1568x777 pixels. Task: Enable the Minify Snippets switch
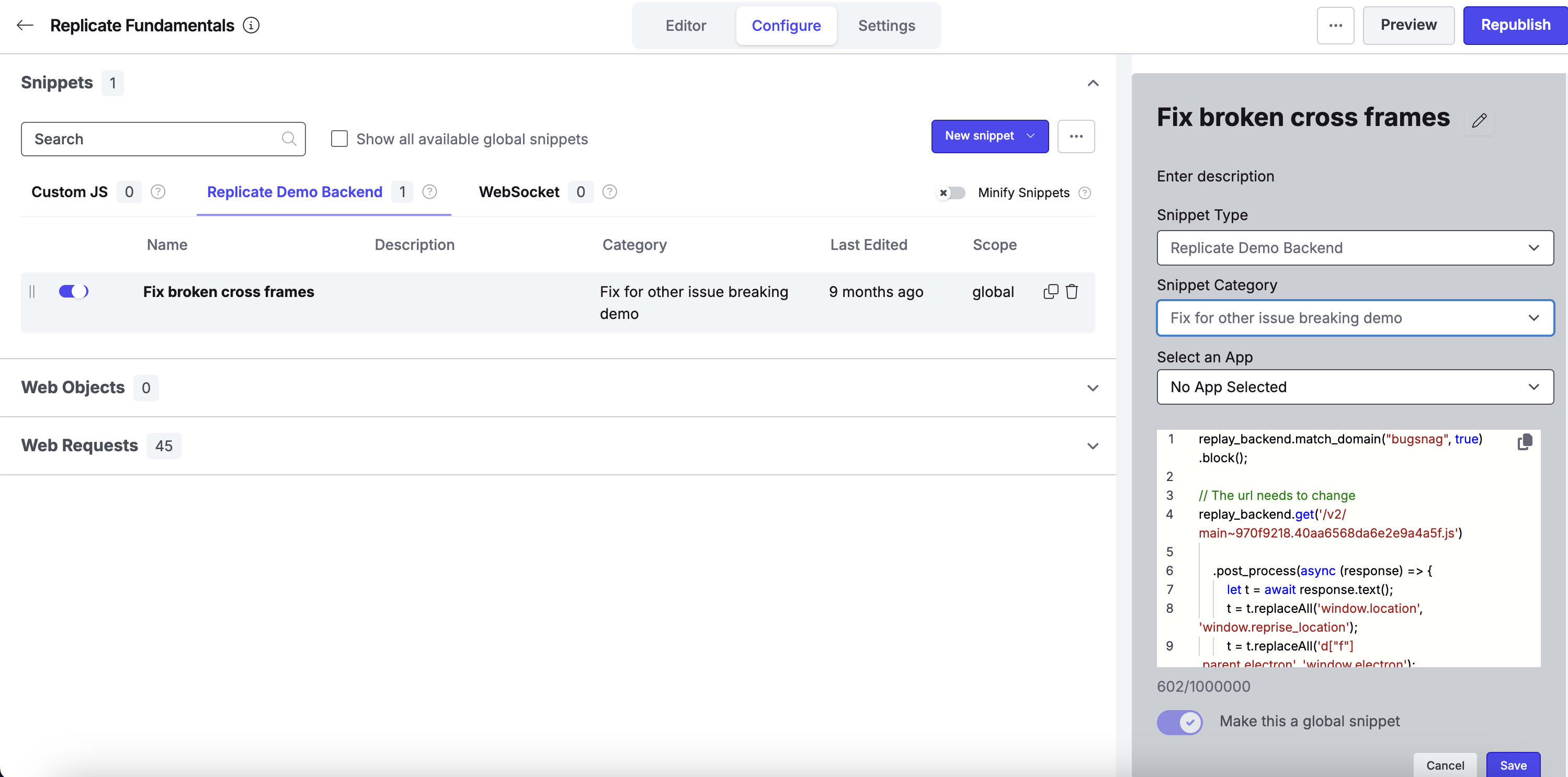(x=951, y=193)
